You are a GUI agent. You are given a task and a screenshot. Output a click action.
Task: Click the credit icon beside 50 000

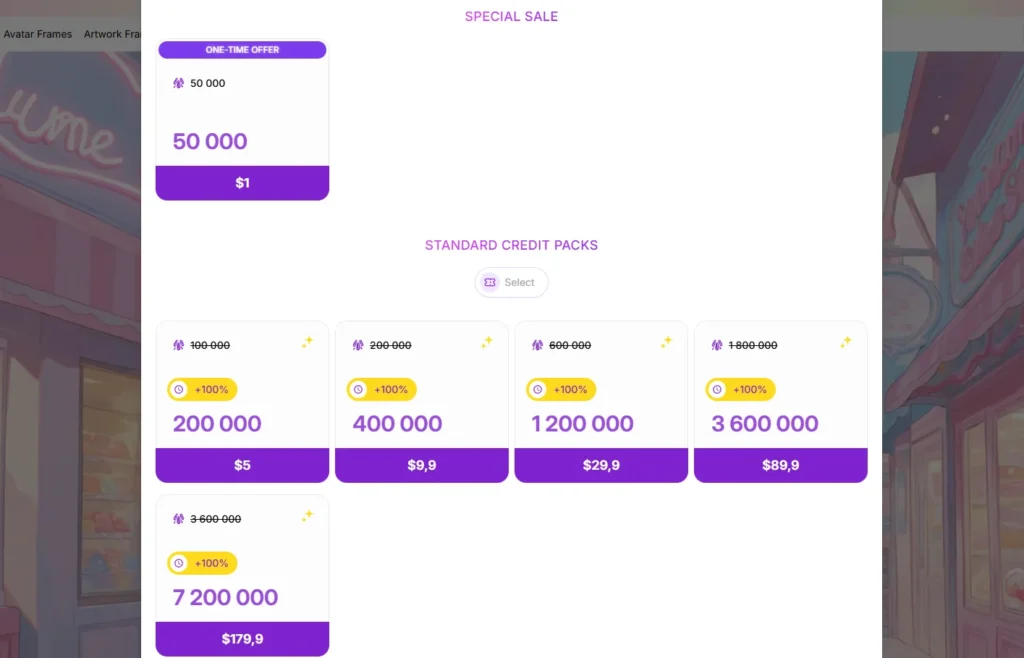point(178,83)
